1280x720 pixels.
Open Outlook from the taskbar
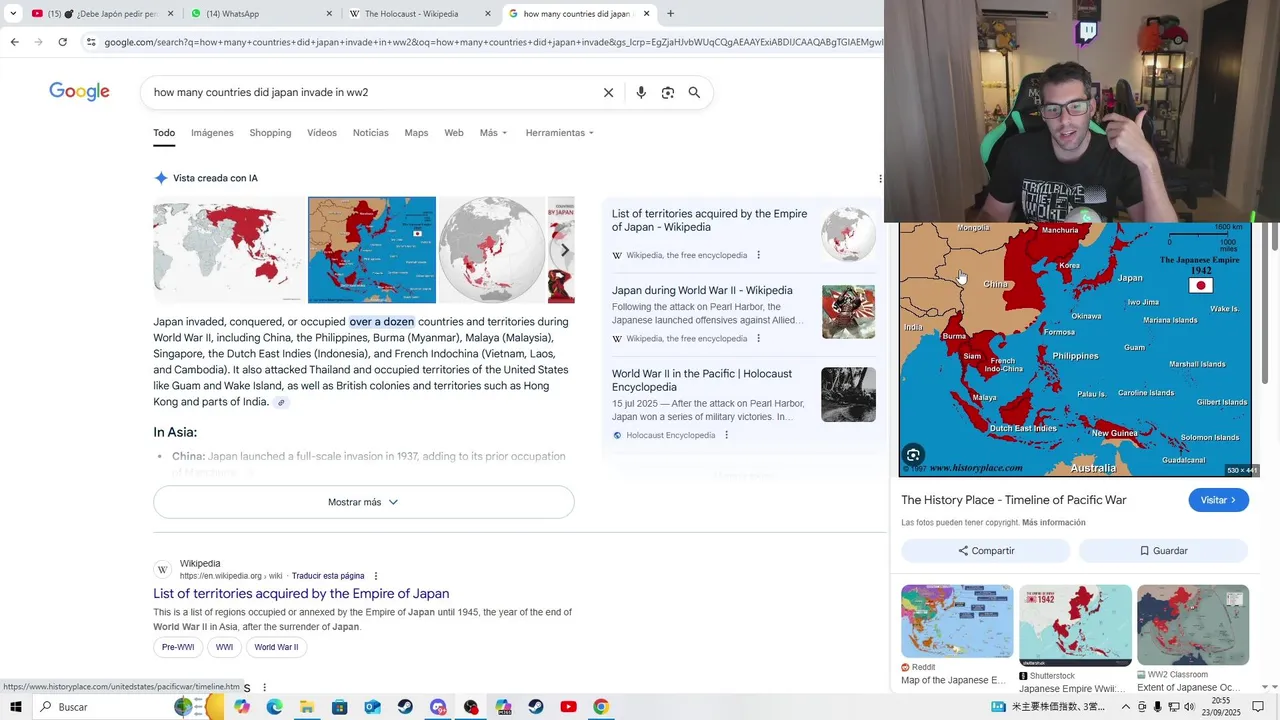tap(372, 707)
